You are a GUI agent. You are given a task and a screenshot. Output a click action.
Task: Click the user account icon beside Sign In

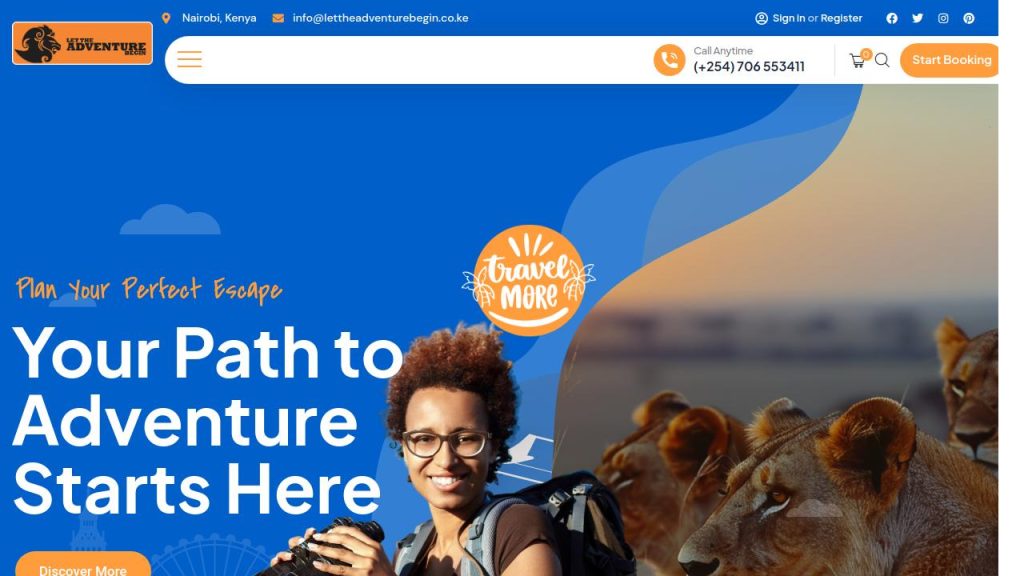(x=761, y=18)
